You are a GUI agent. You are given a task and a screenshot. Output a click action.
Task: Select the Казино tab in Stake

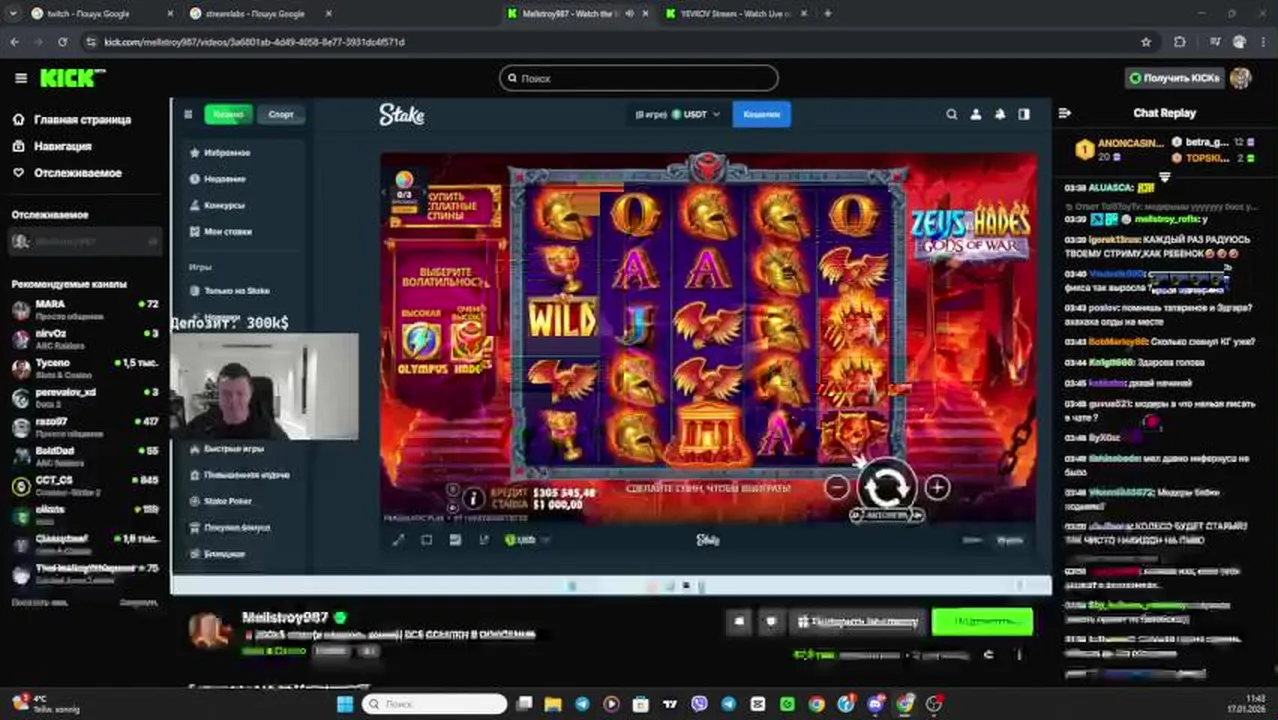pos(228,114)
